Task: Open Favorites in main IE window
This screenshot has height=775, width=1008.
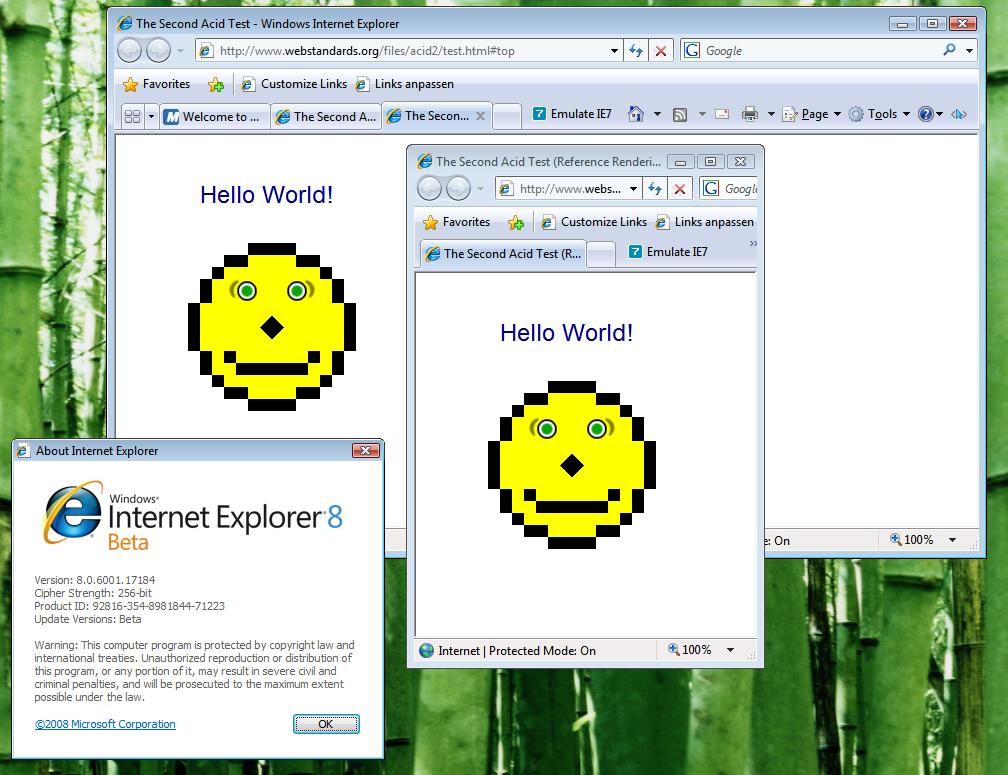Action: click(157, 84)
